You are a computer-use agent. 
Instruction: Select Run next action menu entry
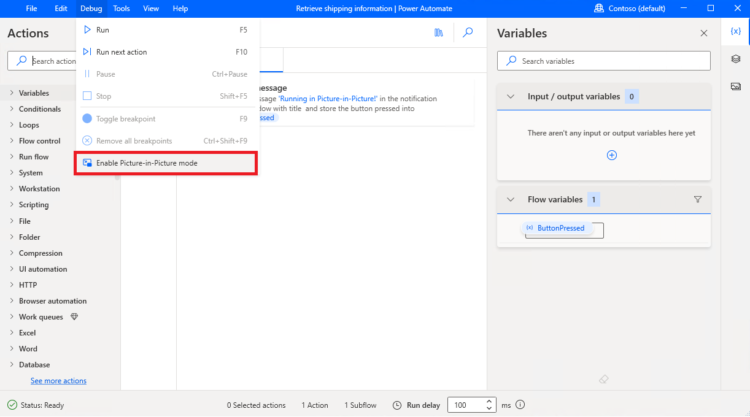(x=166, y=52)
